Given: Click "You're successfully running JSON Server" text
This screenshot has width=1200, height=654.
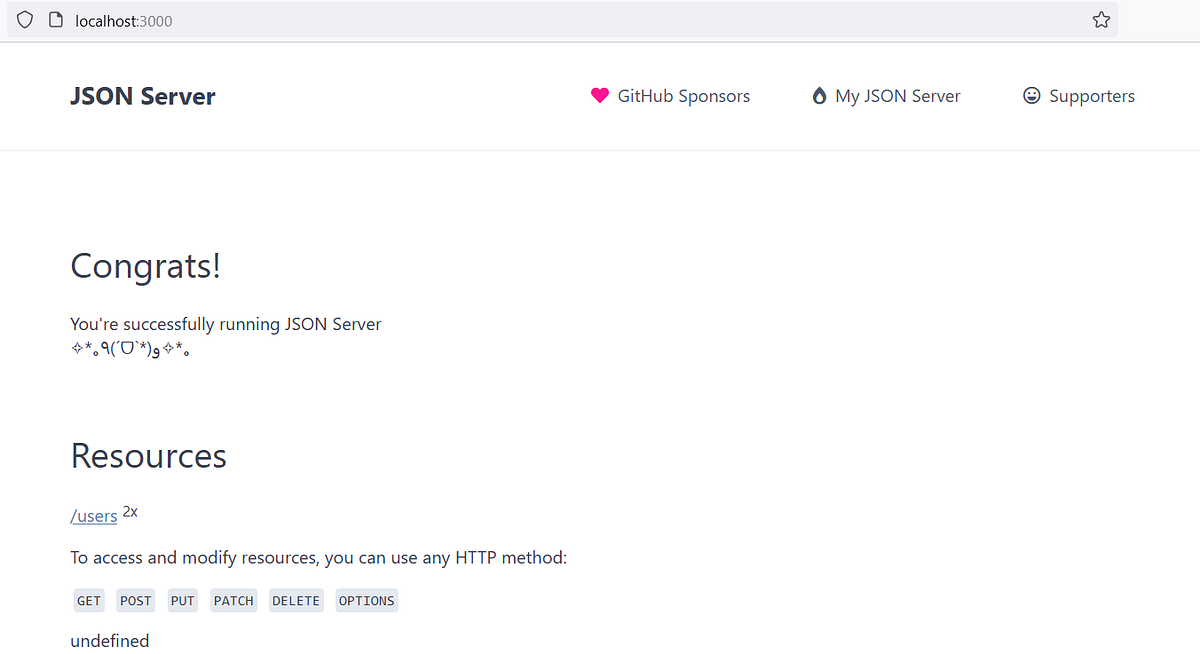Looking at the screenshot, I should click(x=226, y=324).
